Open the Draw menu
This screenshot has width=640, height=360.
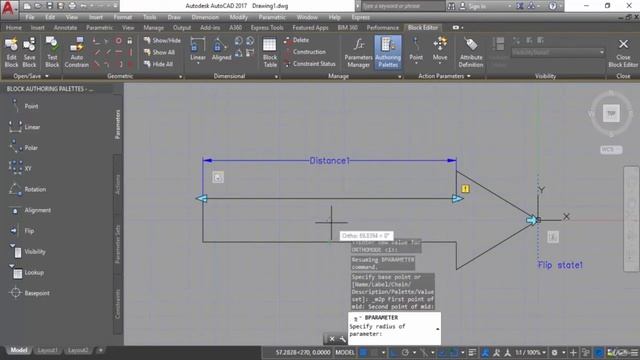coord(174,17)
